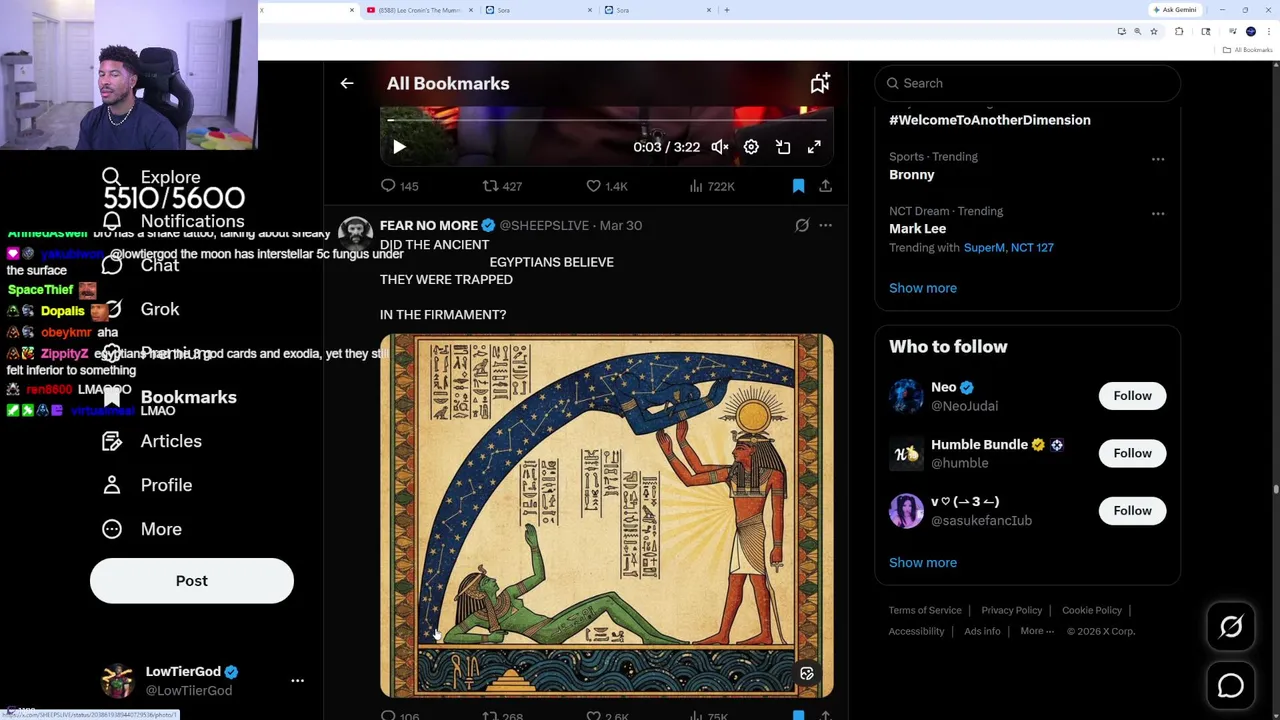Open the Bronny trending topic

(x=912, y=174)
